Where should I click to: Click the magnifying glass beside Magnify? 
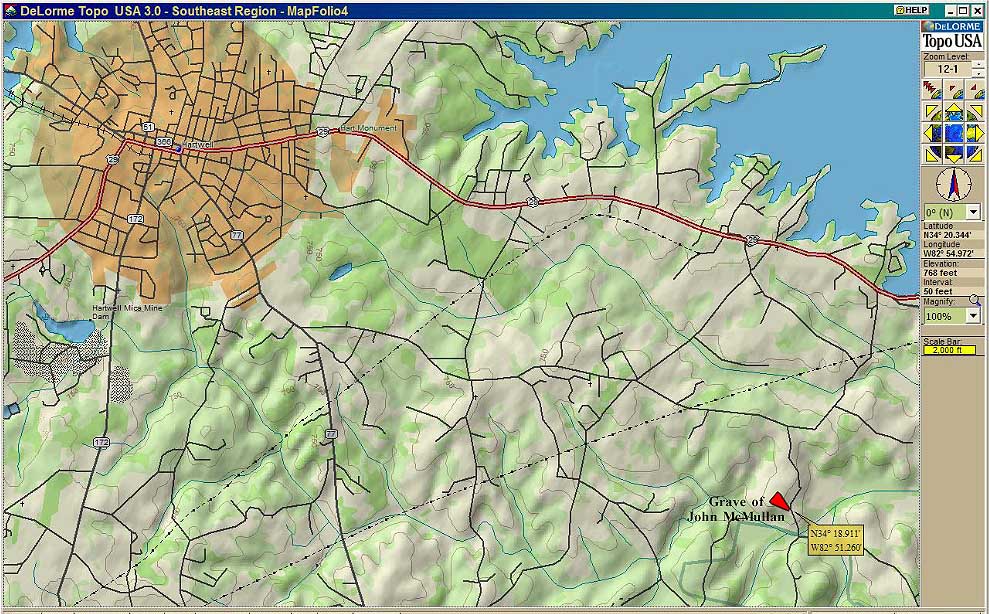coord(975,301)
